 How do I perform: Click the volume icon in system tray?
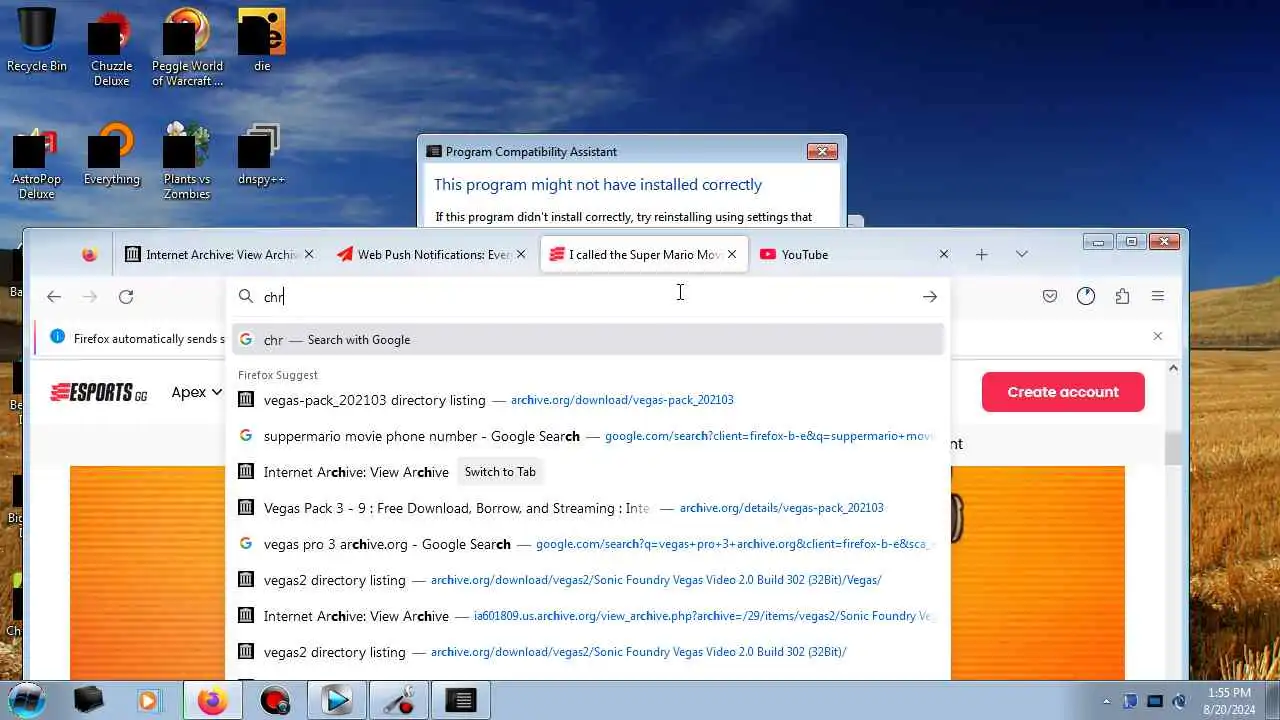[x=1180, y=701]
